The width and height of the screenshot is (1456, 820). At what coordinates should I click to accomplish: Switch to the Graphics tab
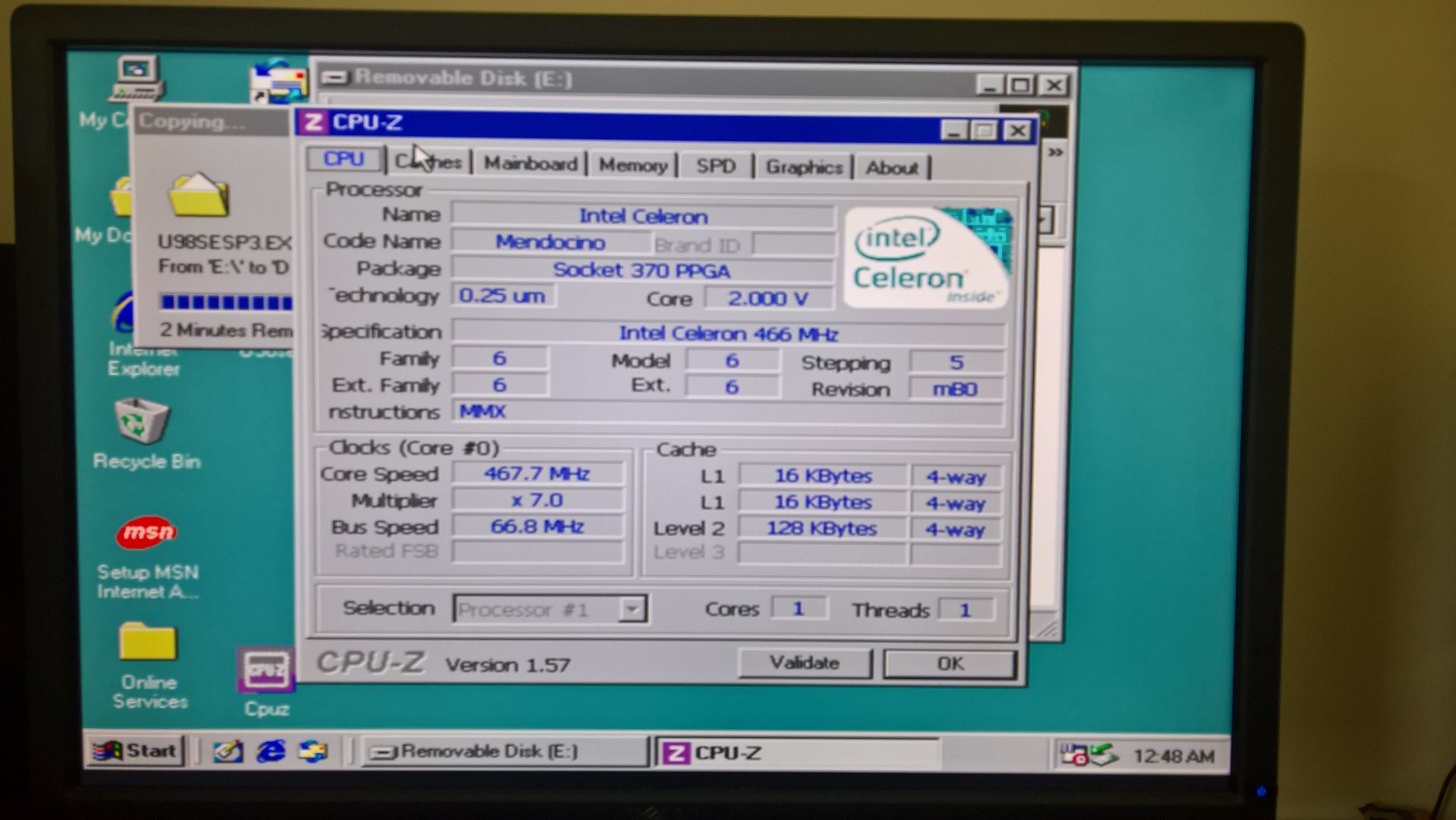pyautogui.click(x=804, y=166)
